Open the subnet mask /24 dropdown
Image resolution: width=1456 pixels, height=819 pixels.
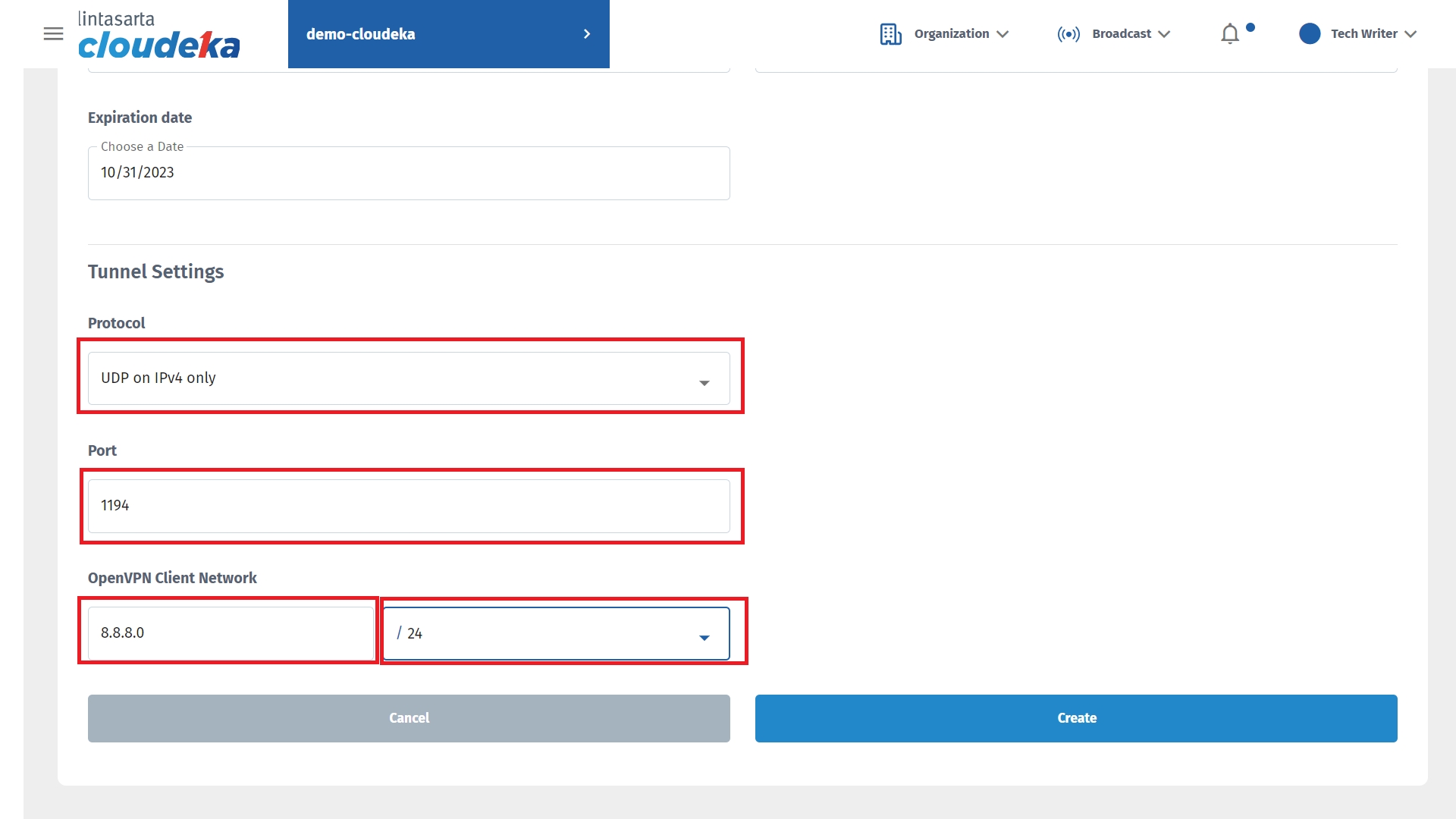(x=556, y=633)
